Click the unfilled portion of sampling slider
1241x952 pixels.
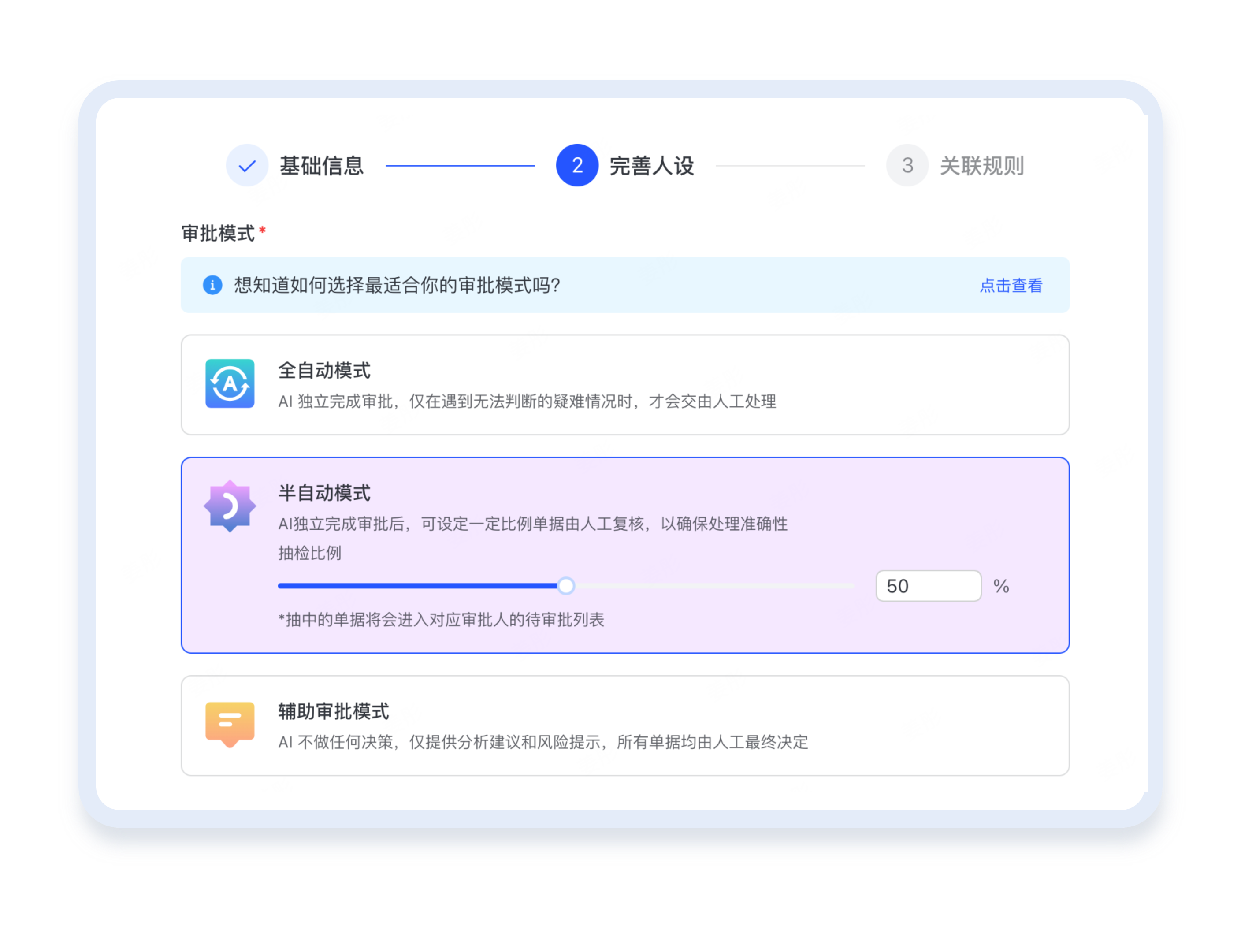(714, 586)
